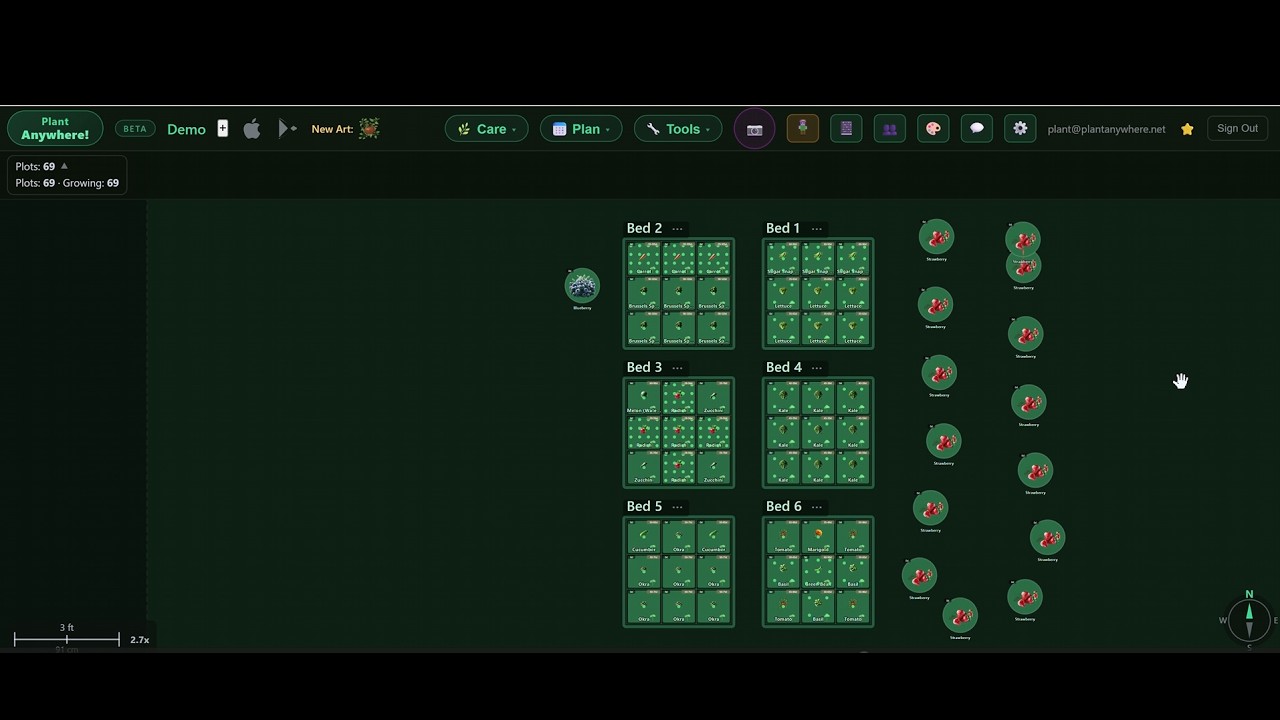
Task: Expand the Care dropdown menu
Action: (487, 128)
